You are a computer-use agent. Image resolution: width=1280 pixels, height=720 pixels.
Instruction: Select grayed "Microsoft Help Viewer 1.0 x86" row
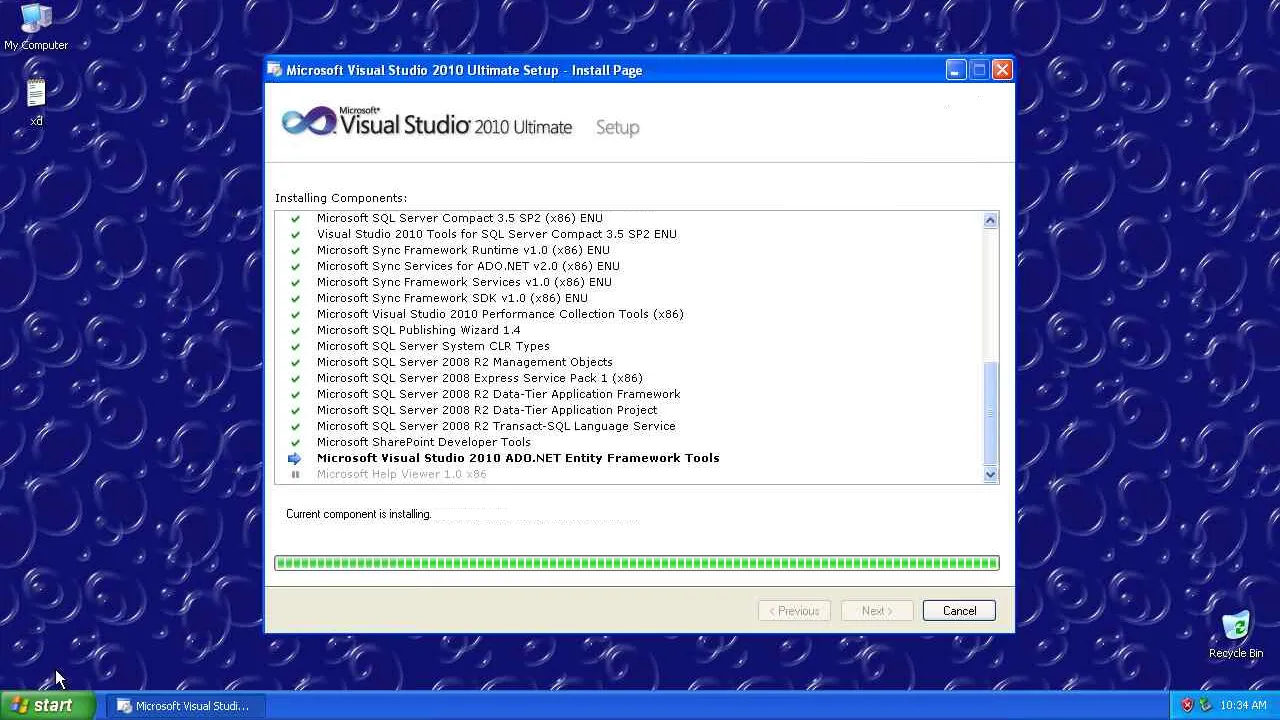coord(401,474)
